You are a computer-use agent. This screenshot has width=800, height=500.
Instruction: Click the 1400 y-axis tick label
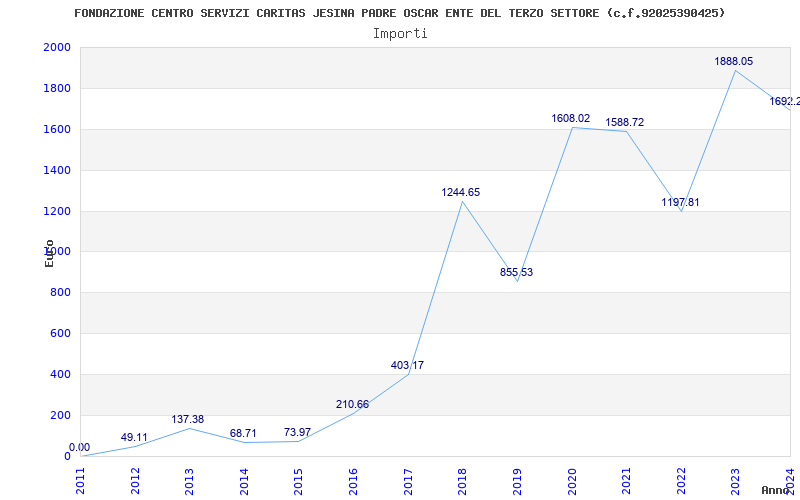tap(57, 170)
